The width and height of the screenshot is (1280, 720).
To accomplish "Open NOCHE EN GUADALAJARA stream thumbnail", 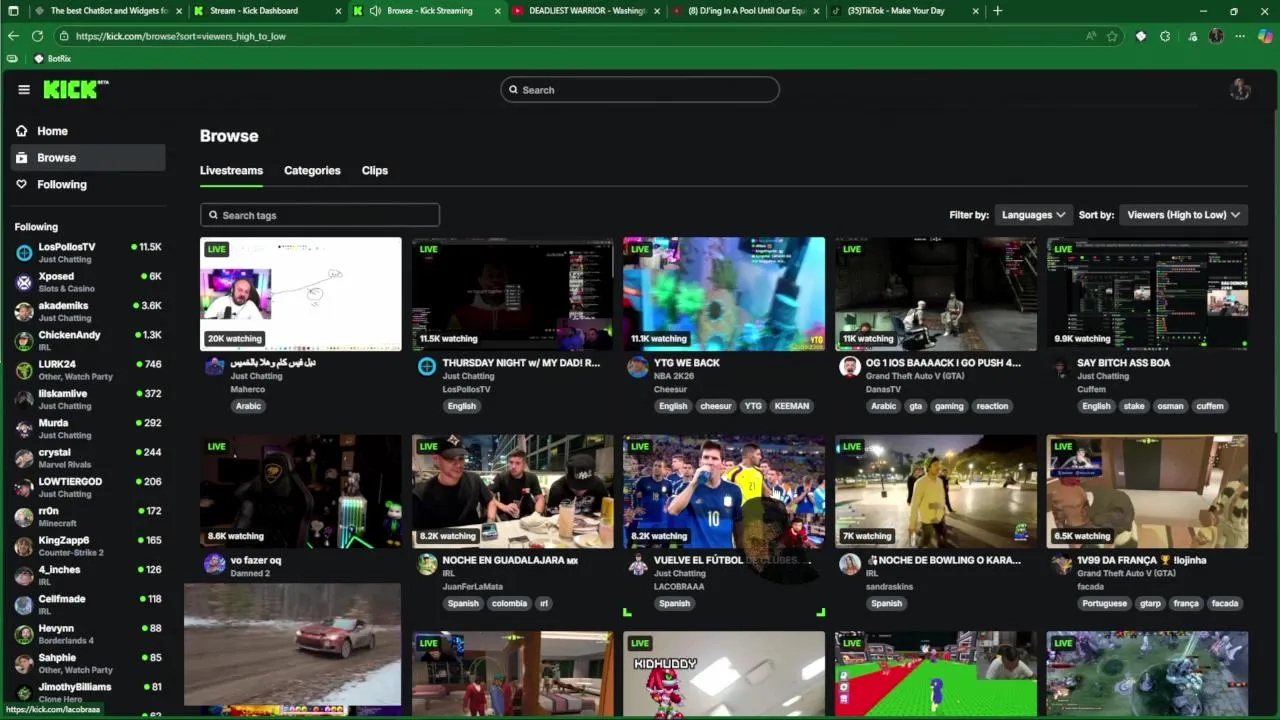I will (513, 491).
